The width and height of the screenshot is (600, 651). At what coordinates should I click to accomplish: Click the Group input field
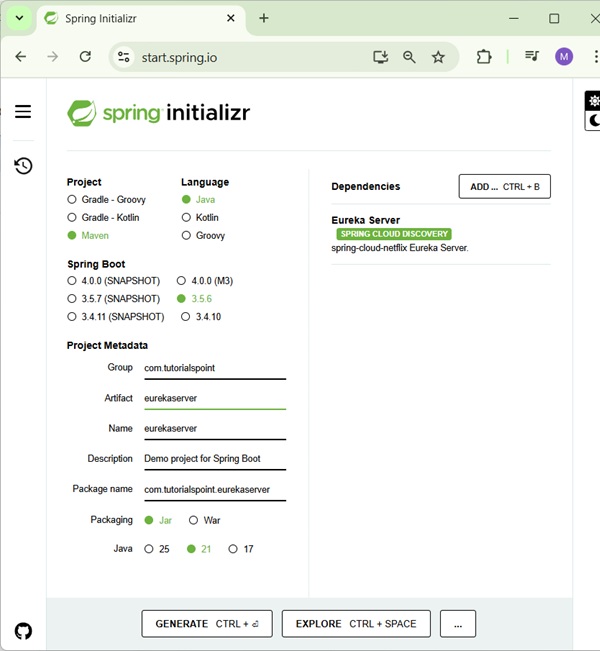point(215,368)
